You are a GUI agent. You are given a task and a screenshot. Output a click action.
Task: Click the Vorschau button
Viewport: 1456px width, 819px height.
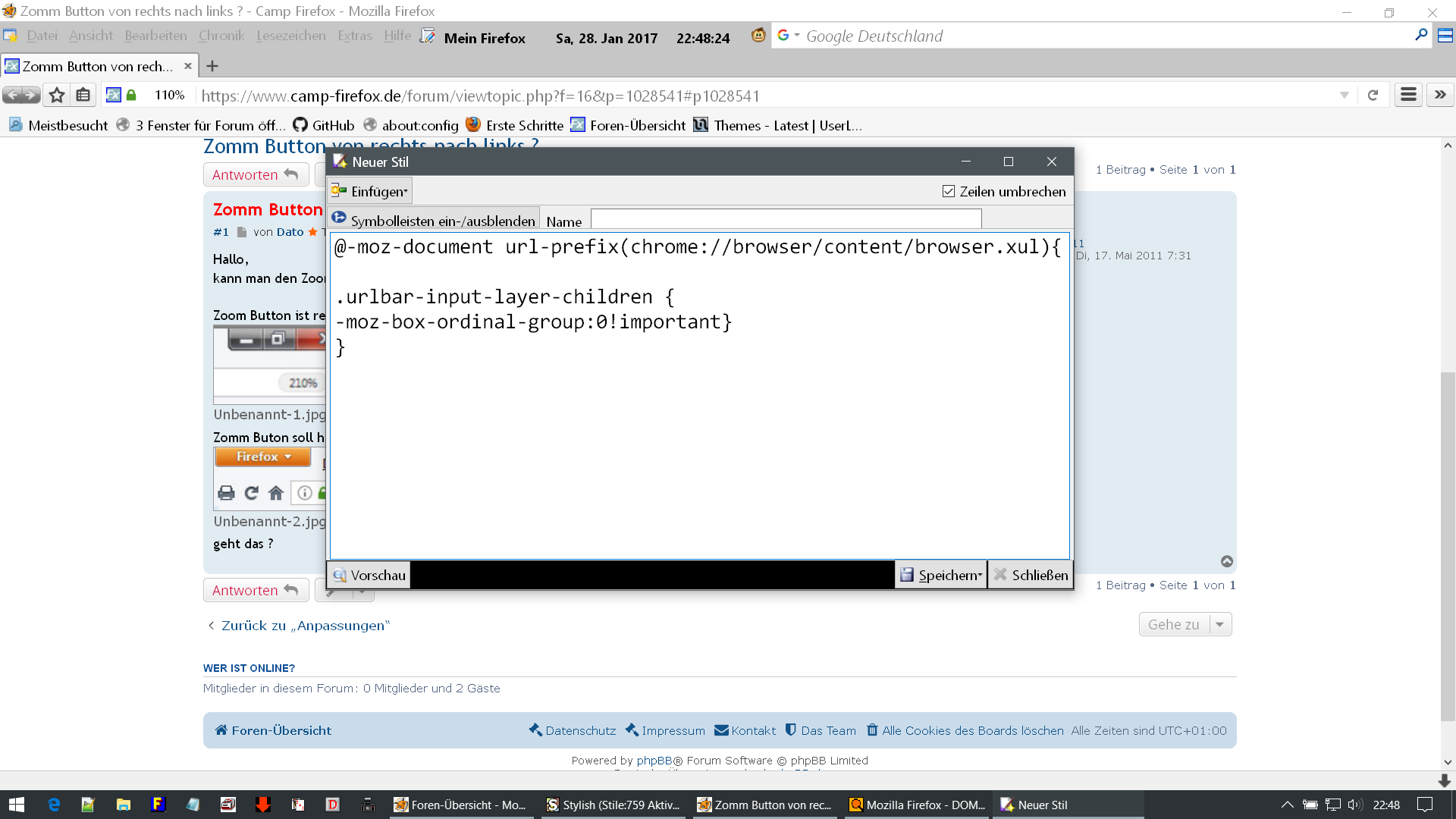(369, 575)
